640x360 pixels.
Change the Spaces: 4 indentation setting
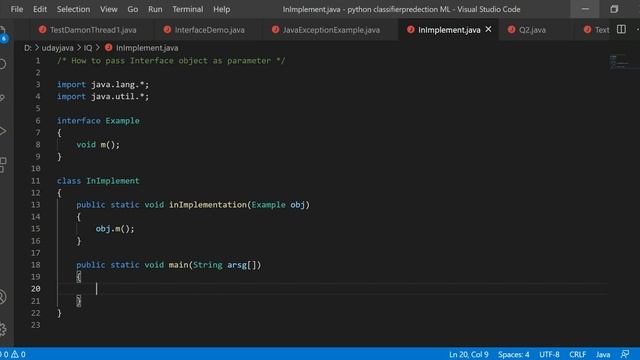(513, 354)
